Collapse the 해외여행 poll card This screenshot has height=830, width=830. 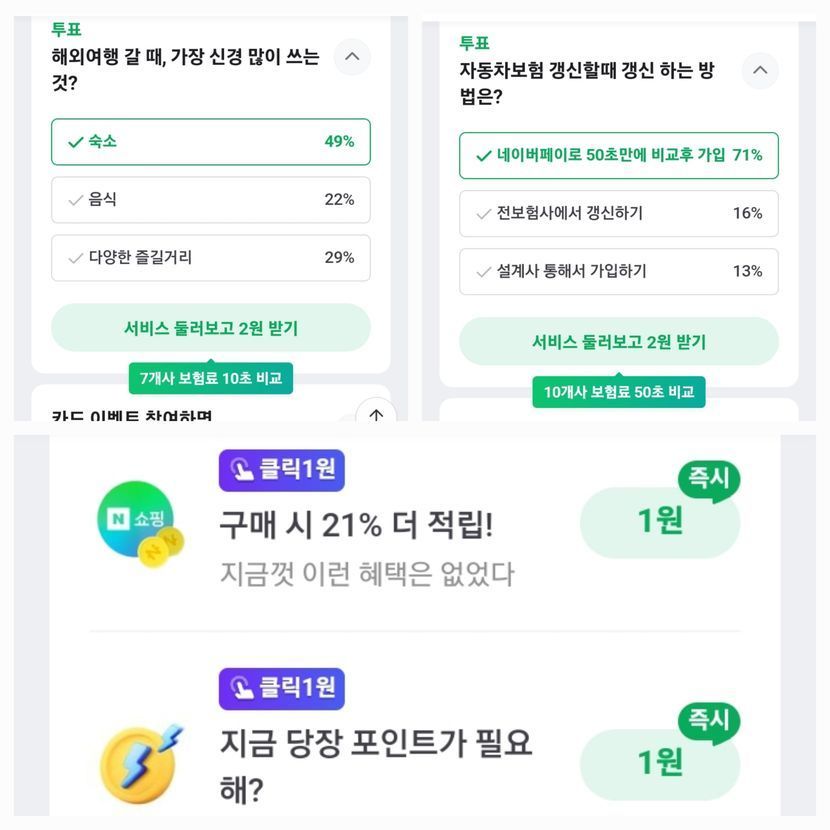tap(351, 57)
